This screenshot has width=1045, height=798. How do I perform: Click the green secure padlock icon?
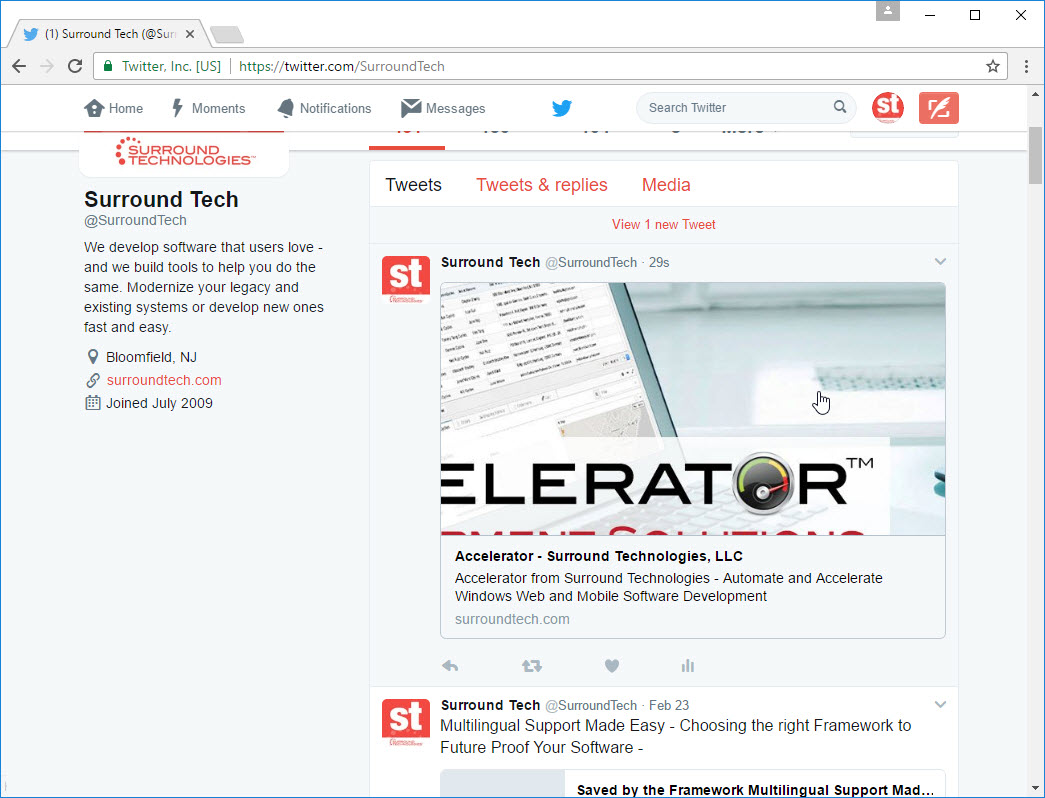(x=107, y=66)
